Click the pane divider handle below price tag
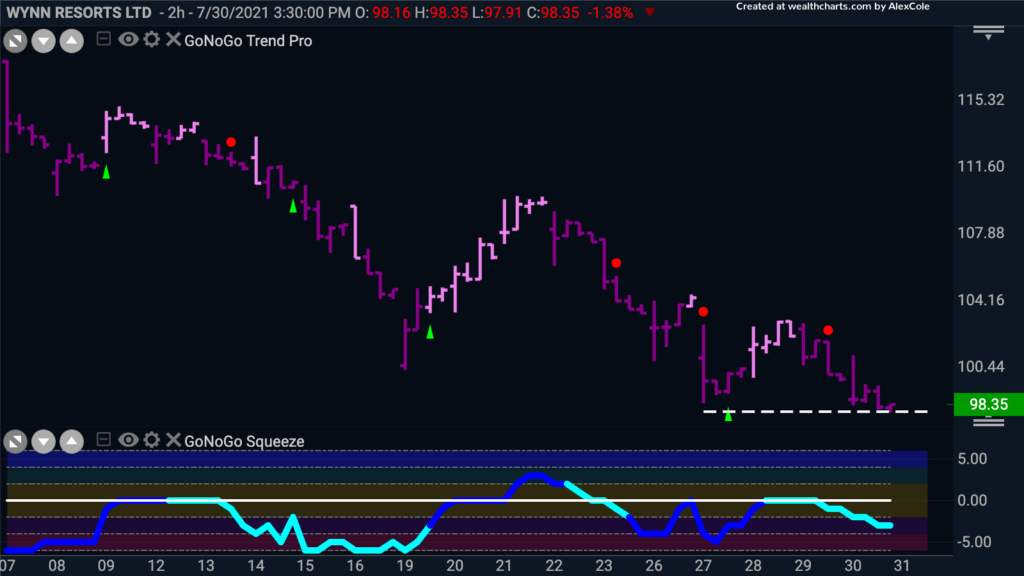 [x=989, y=422]
